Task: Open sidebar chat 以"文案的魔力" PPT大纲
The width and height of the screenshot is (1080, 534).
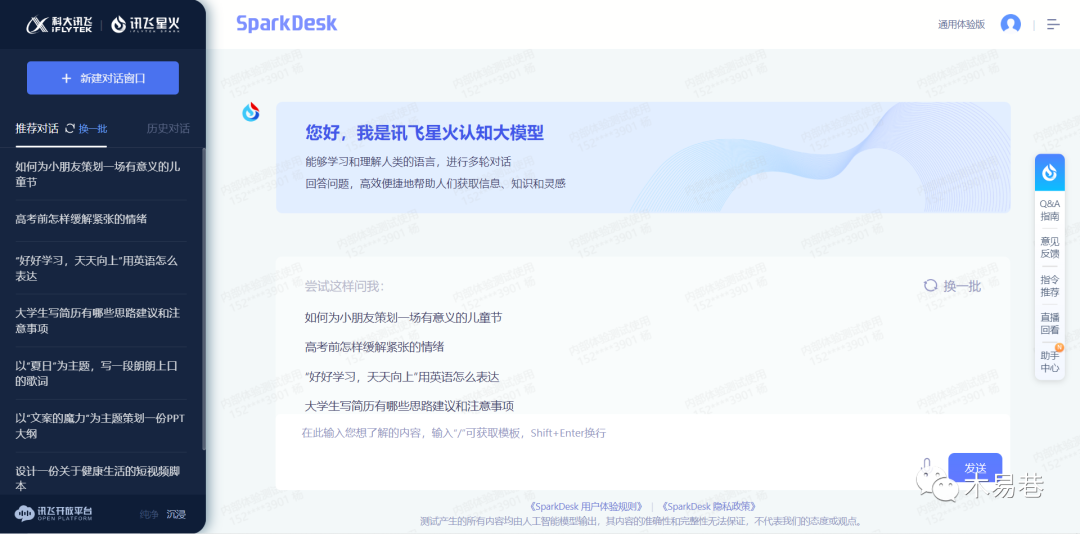Action: tap(101, 426)
